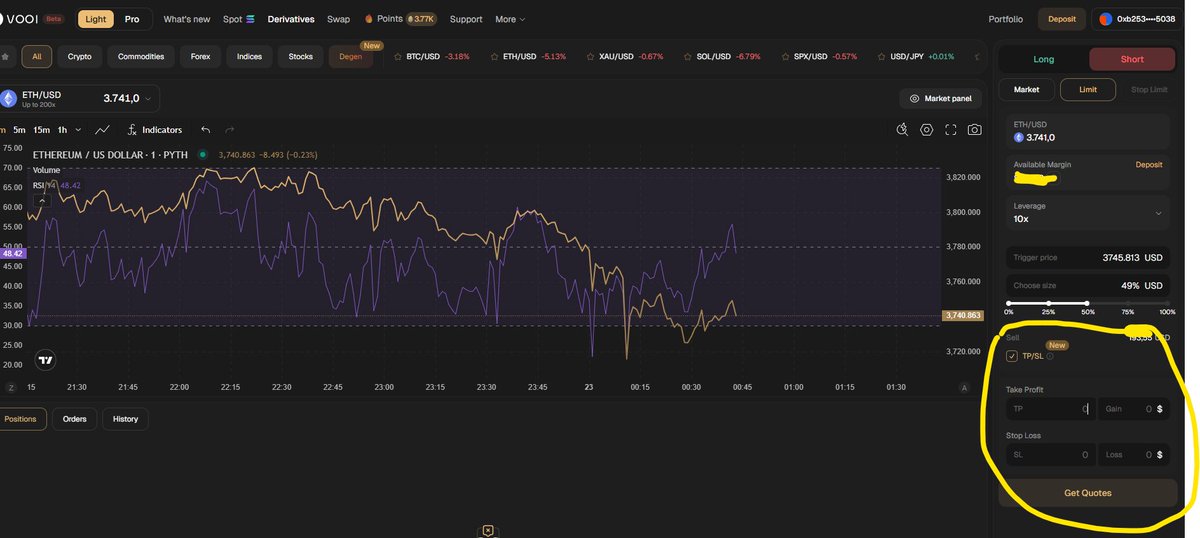Open the Portfolio link
The width and height of the screenshot is (1200, 538).
[x=1006, y=19]
